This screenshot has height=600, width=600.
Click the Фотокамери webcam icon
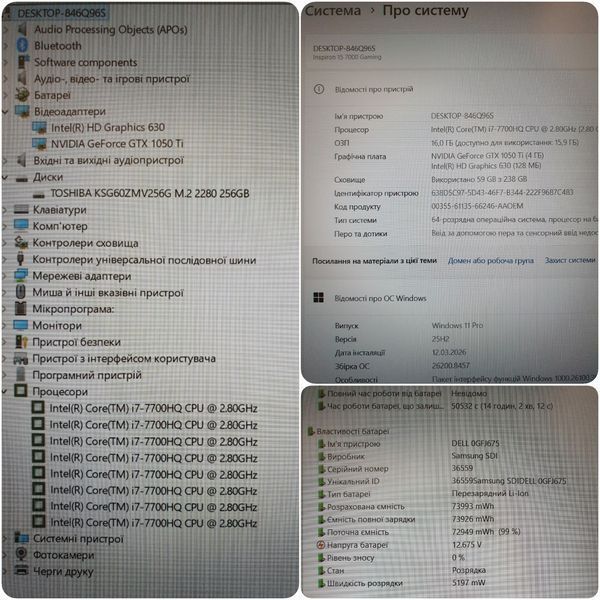tap(21, 554)
